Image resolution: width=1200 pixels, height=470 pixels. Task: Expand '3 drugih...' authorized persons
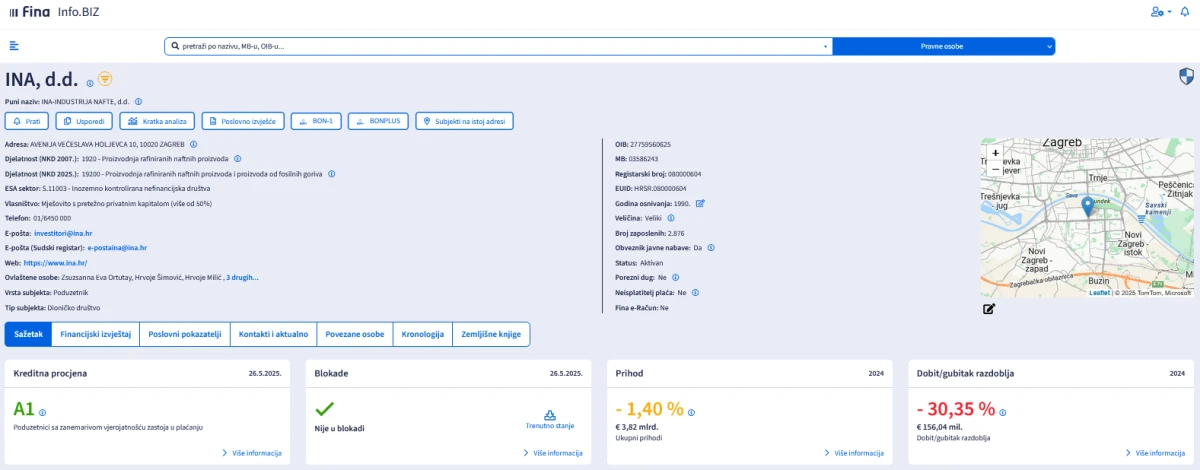pyautogui.click(x=242, y=277)
